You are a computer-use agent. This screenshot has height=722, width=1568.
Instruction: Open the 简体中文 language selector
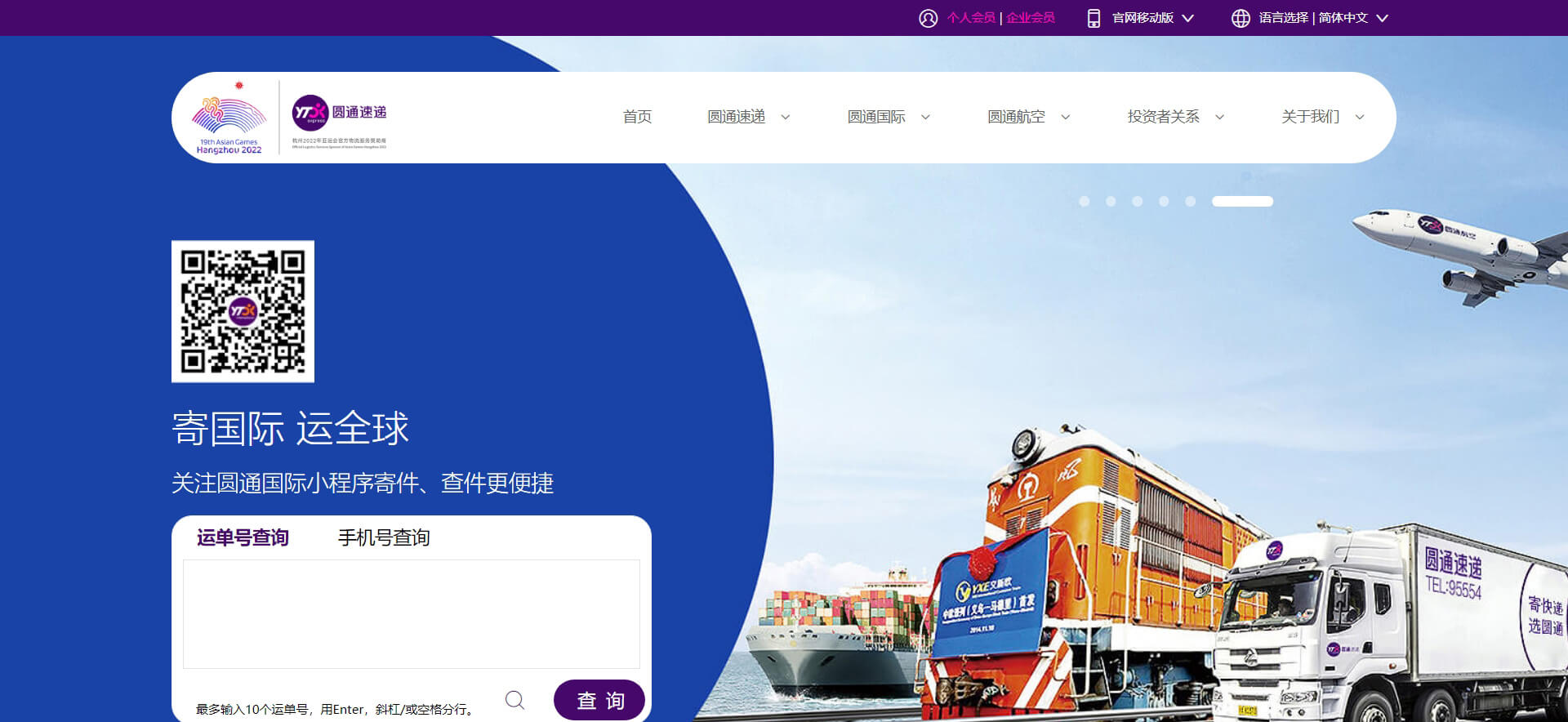pos(1352,18)
